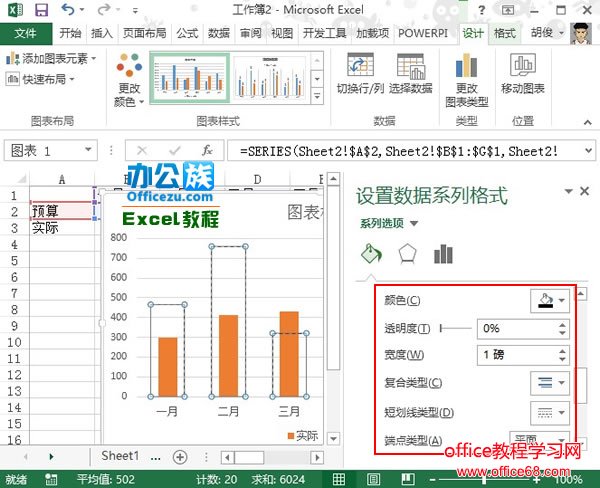Switch to Normal view in status bar
The height and width of the screenshot is (488, 600).
339,479
